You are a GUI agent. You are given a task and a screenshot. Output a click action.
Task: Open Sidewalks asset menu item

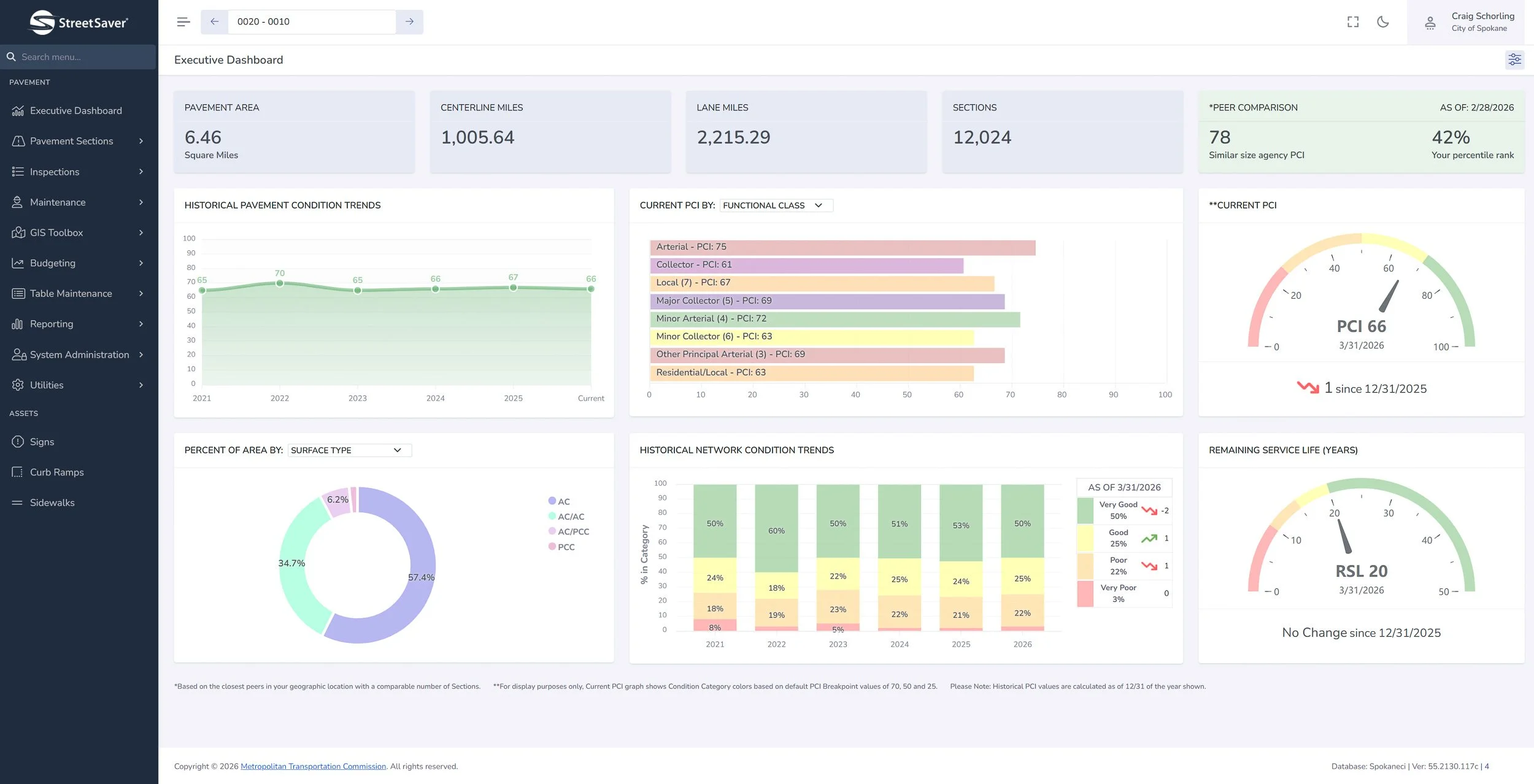(x=52, y=503)
